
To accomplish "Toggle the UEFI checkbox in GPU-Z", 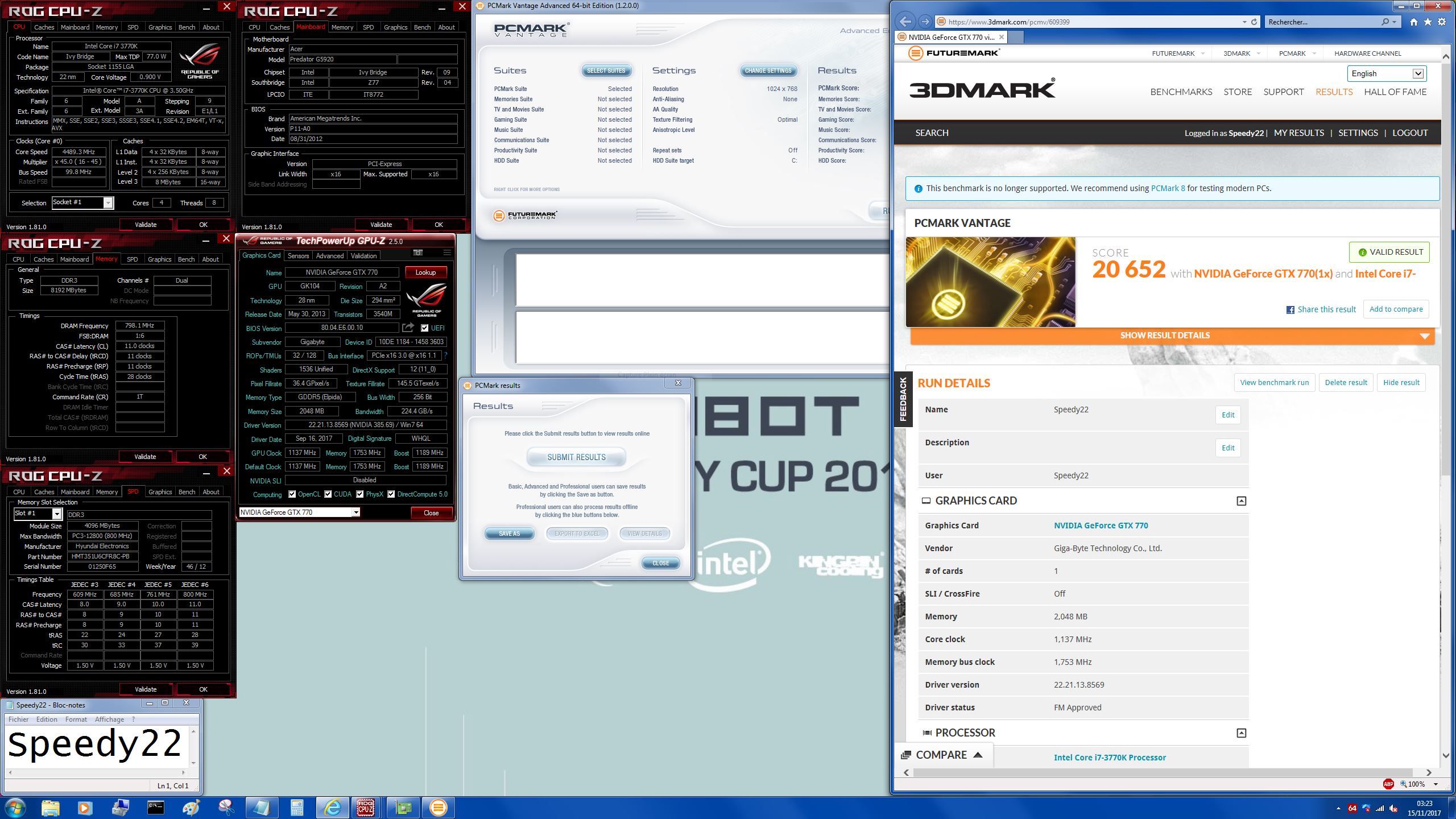I will pyautogui.click(x=424, y=328).
